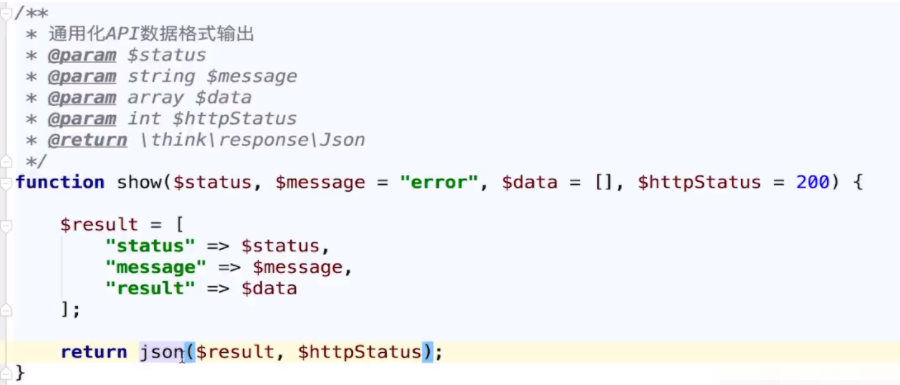This screenshot has height=385, width=900.
Task: Place the cursor on the json function call
Action: pos(161,352)
